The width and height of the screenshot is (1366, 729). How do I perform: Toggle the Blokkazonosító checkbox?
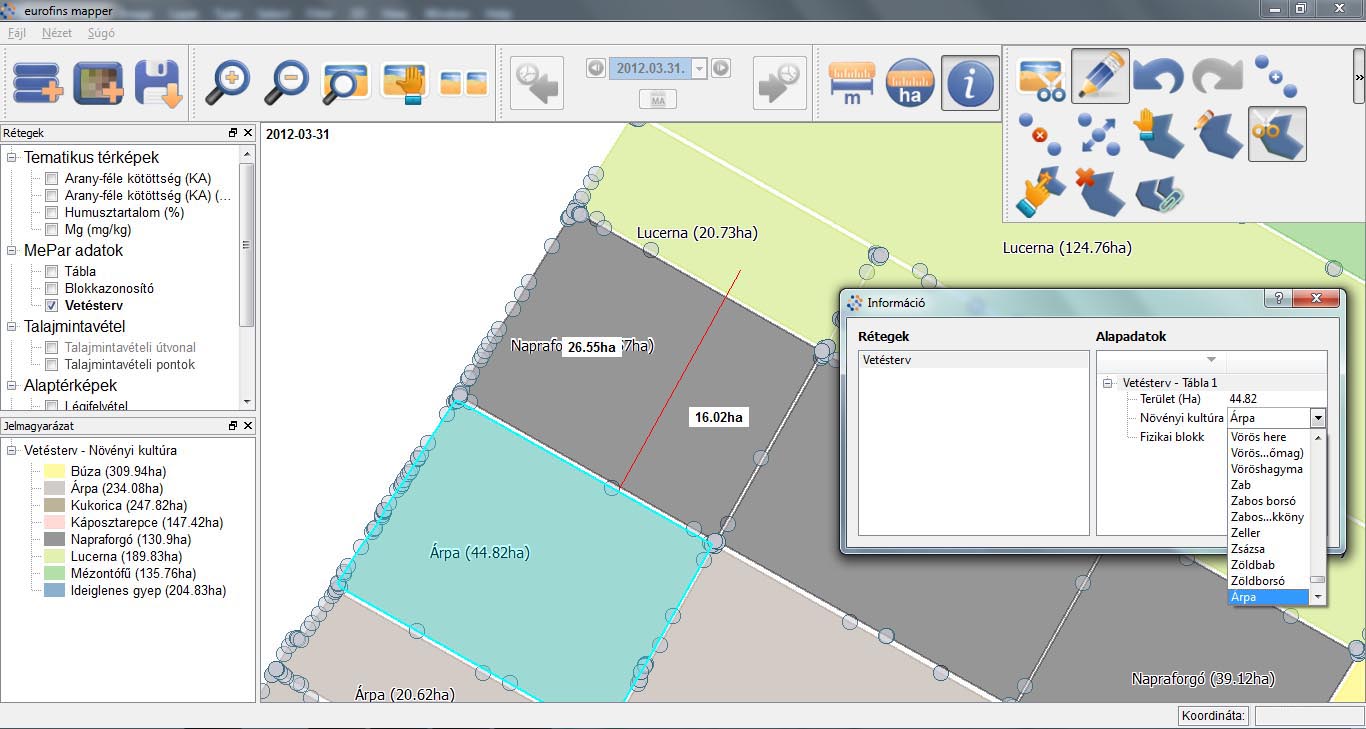(51, 289)
